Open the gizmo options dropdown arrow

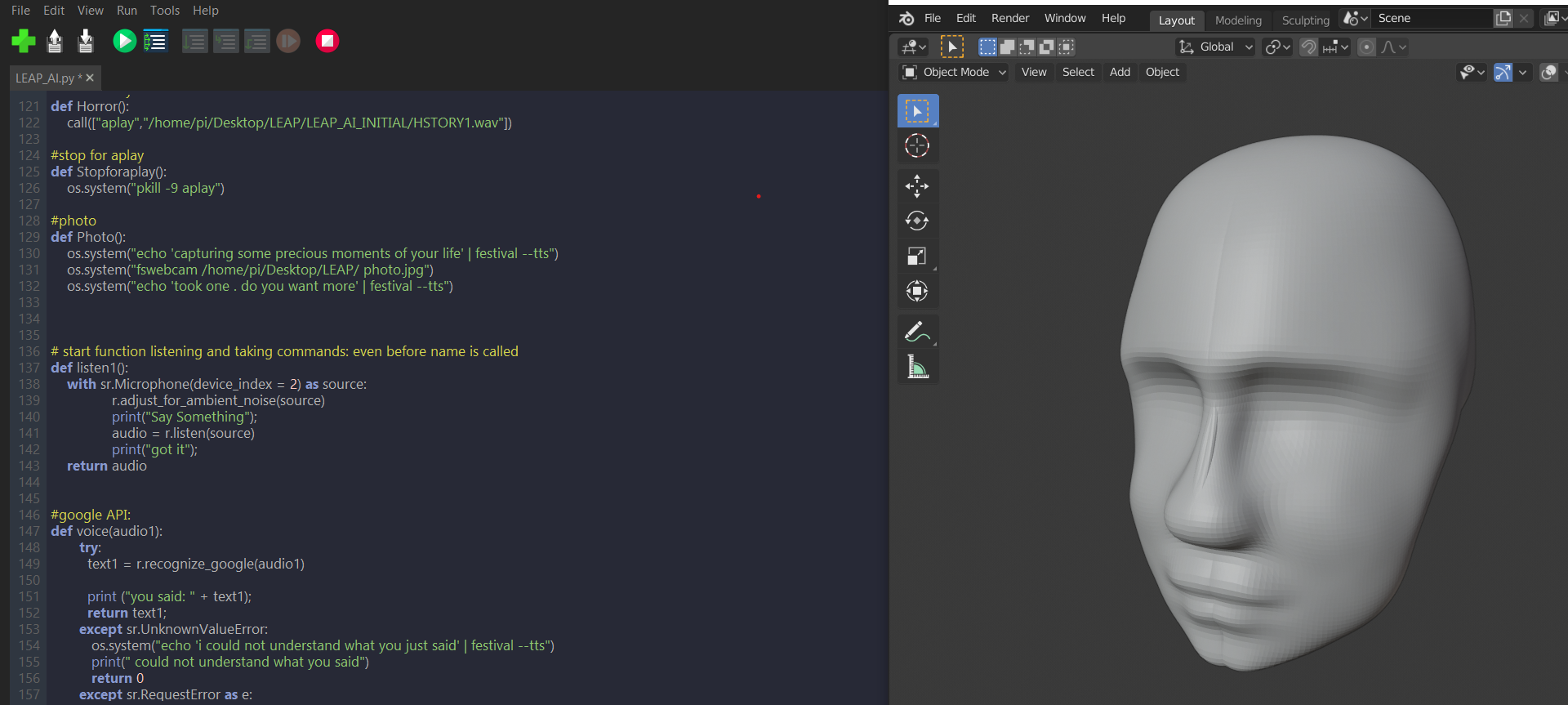pyautogui.click(x=1522, y=72)
